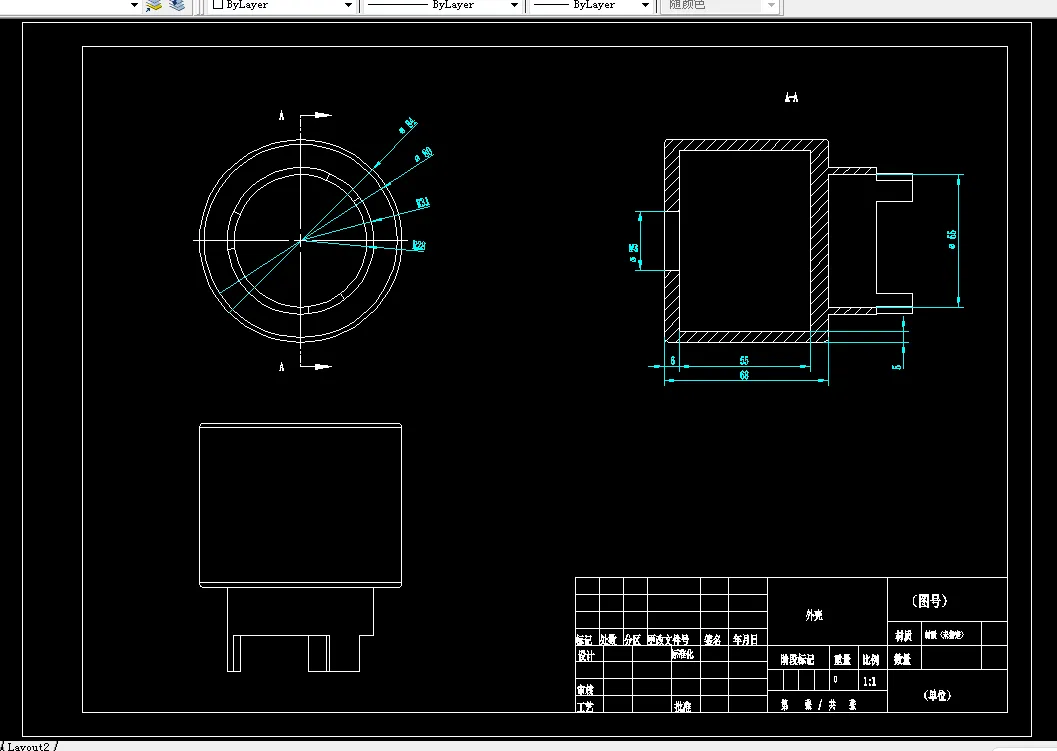Switch to the Layout2 tab
The width and height of the screenshot is (1057, 751).
(28, 746)
